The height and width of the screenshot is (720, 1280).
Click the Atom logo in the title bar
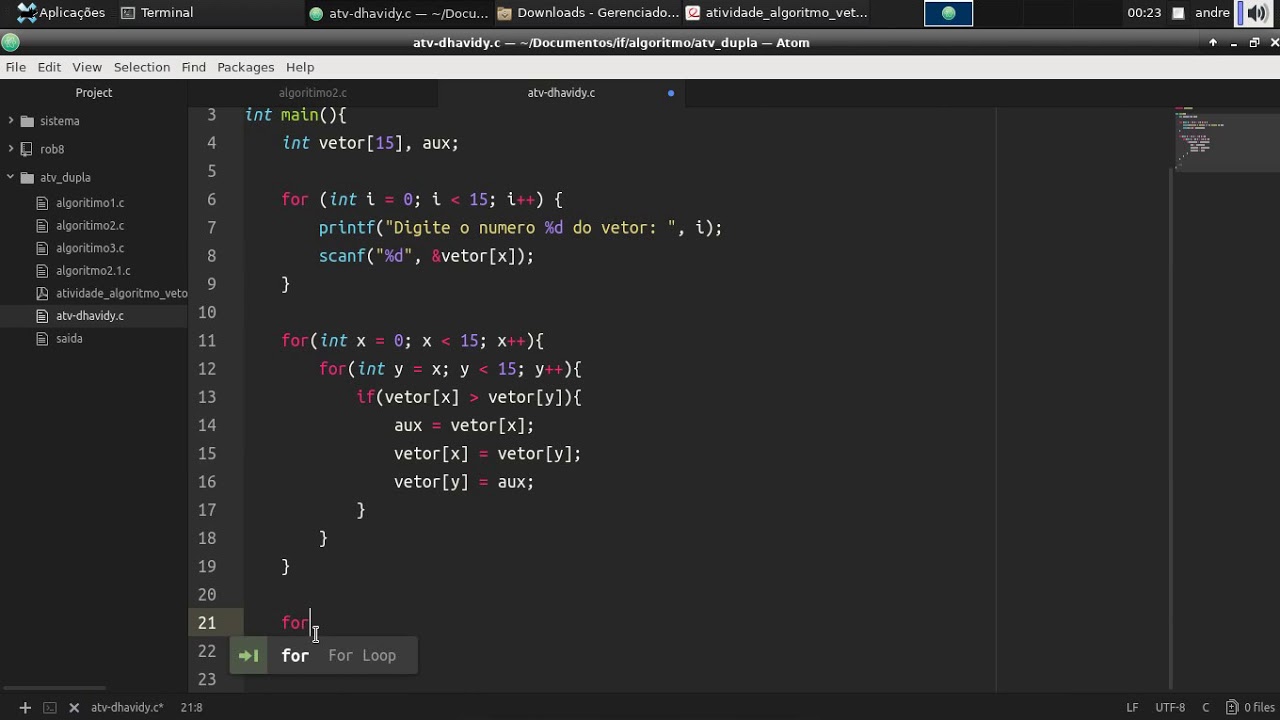click(10, 42)
